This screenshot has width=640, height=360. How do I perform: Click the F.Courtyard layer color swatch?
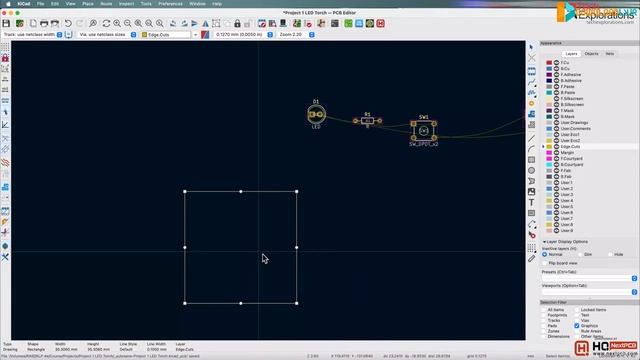[549, 158]
